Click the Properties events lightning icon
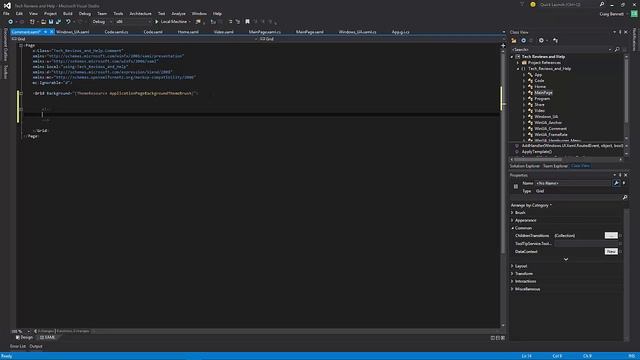 pos(624,183)
